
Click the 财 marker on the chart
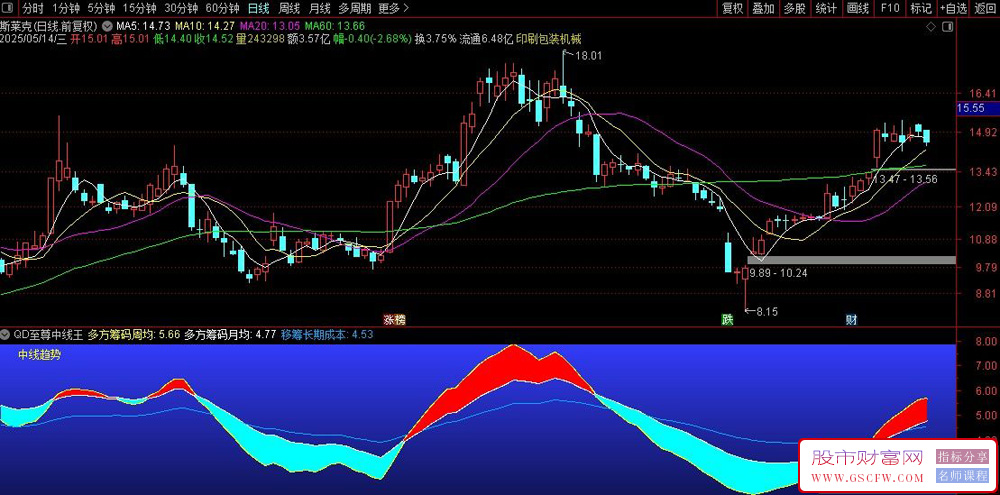[x=851, y=319]
